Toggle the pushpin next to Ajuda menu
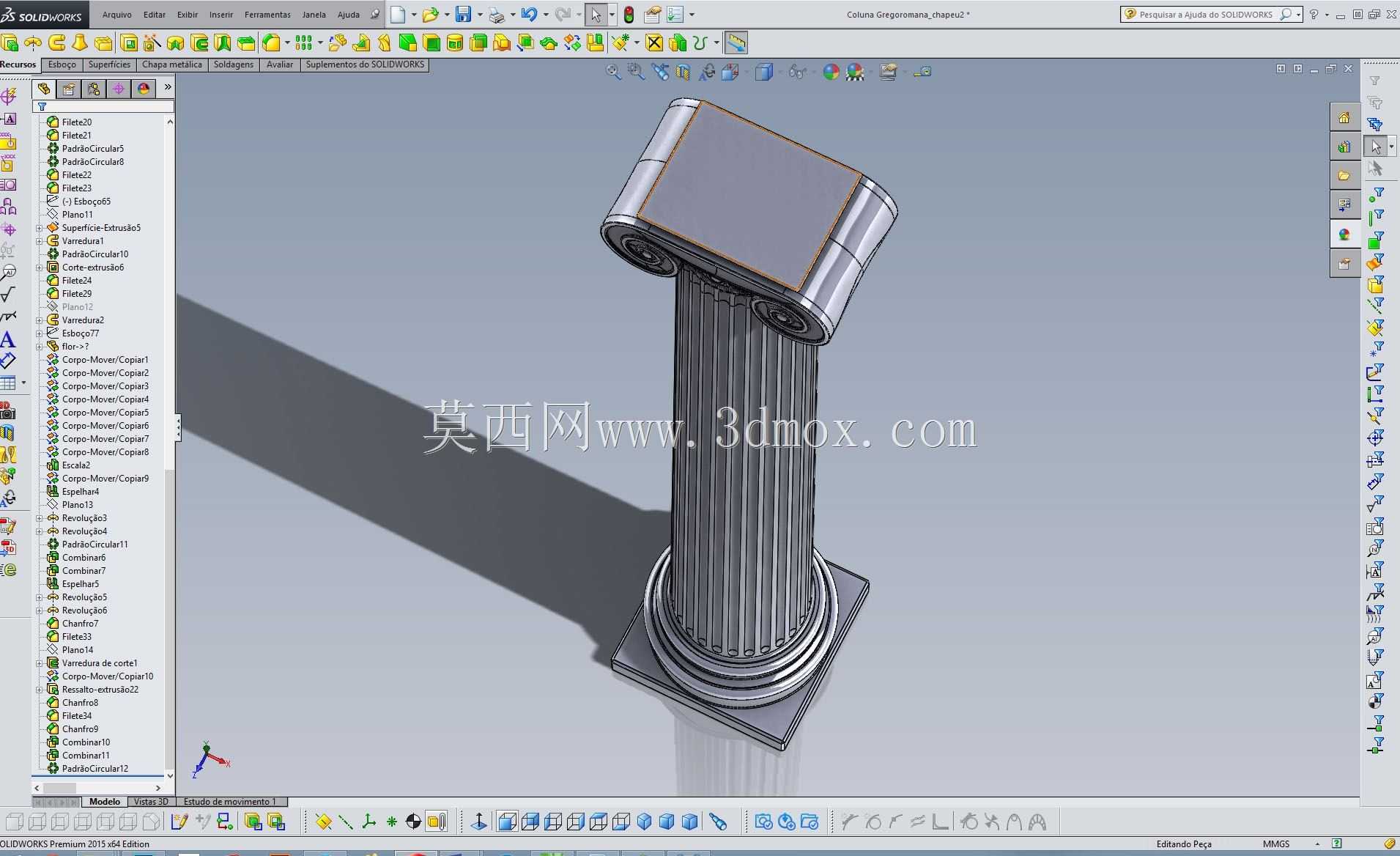 pos(374,14)
